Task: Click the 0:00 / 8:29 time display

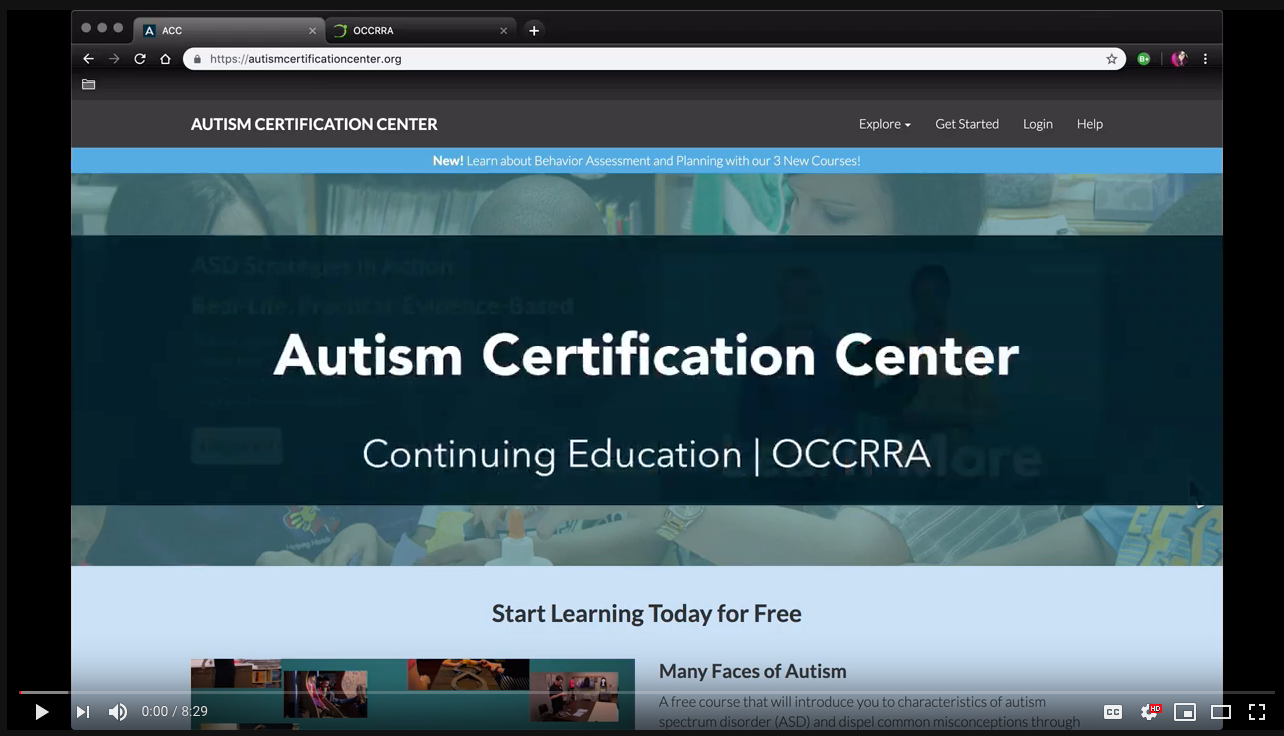Action: [x=175, y=712]
